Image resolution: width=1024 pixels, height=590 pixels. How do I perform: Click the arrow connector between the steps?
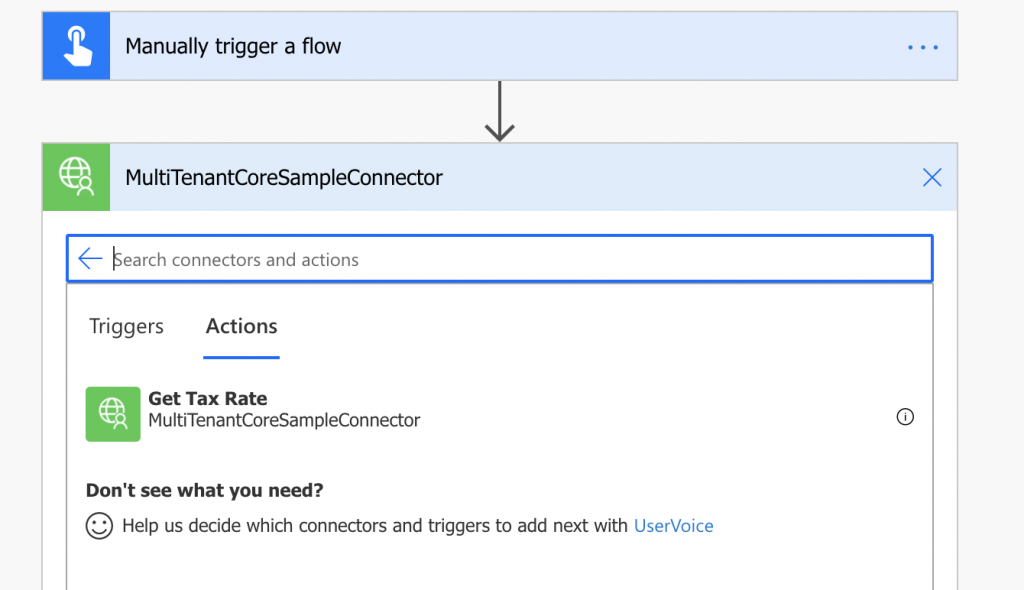pos(499,110)
